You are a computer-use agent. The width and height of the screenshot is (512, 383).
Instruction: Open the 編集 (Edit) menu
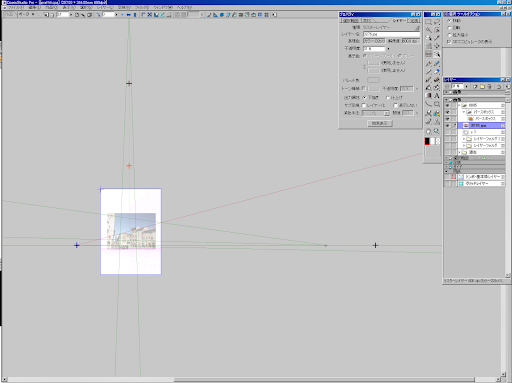coord(34,7)
